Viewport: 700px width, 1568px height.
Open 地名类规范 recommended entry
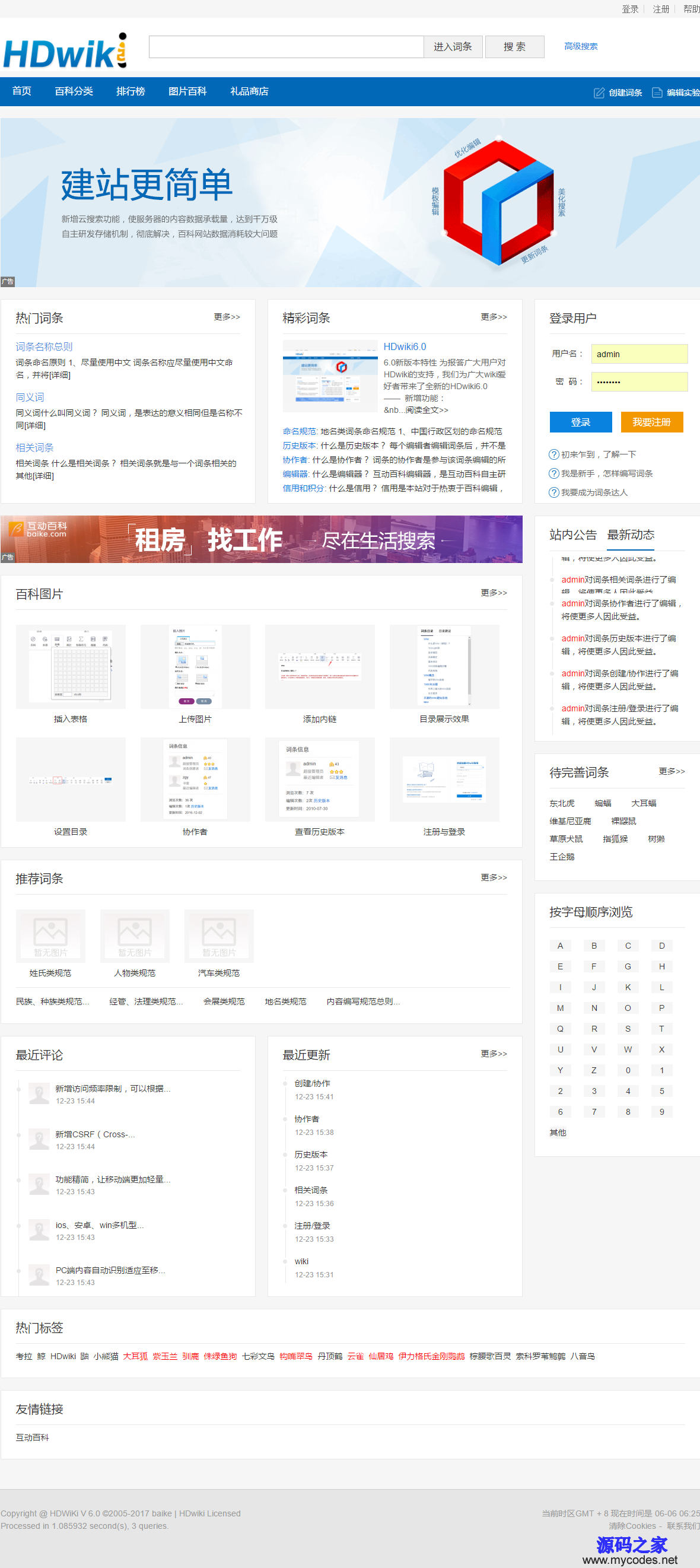285,1001
